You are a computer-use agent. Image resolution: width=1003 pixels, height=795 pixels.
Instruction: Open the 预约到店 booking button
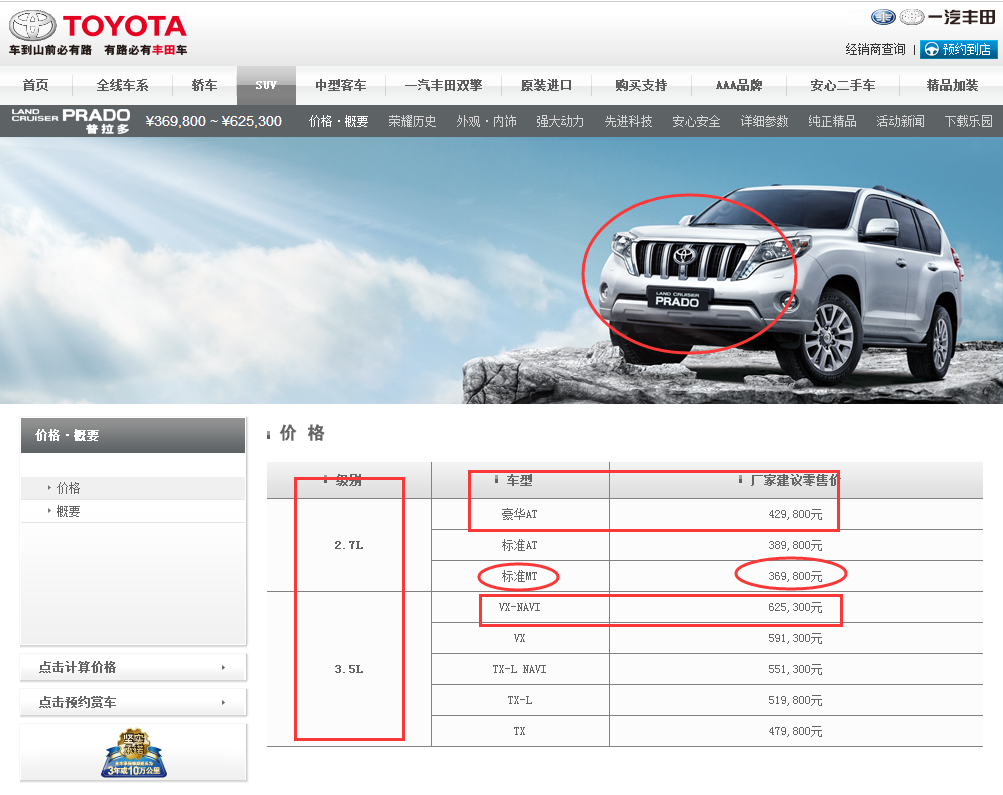(958, 49)
